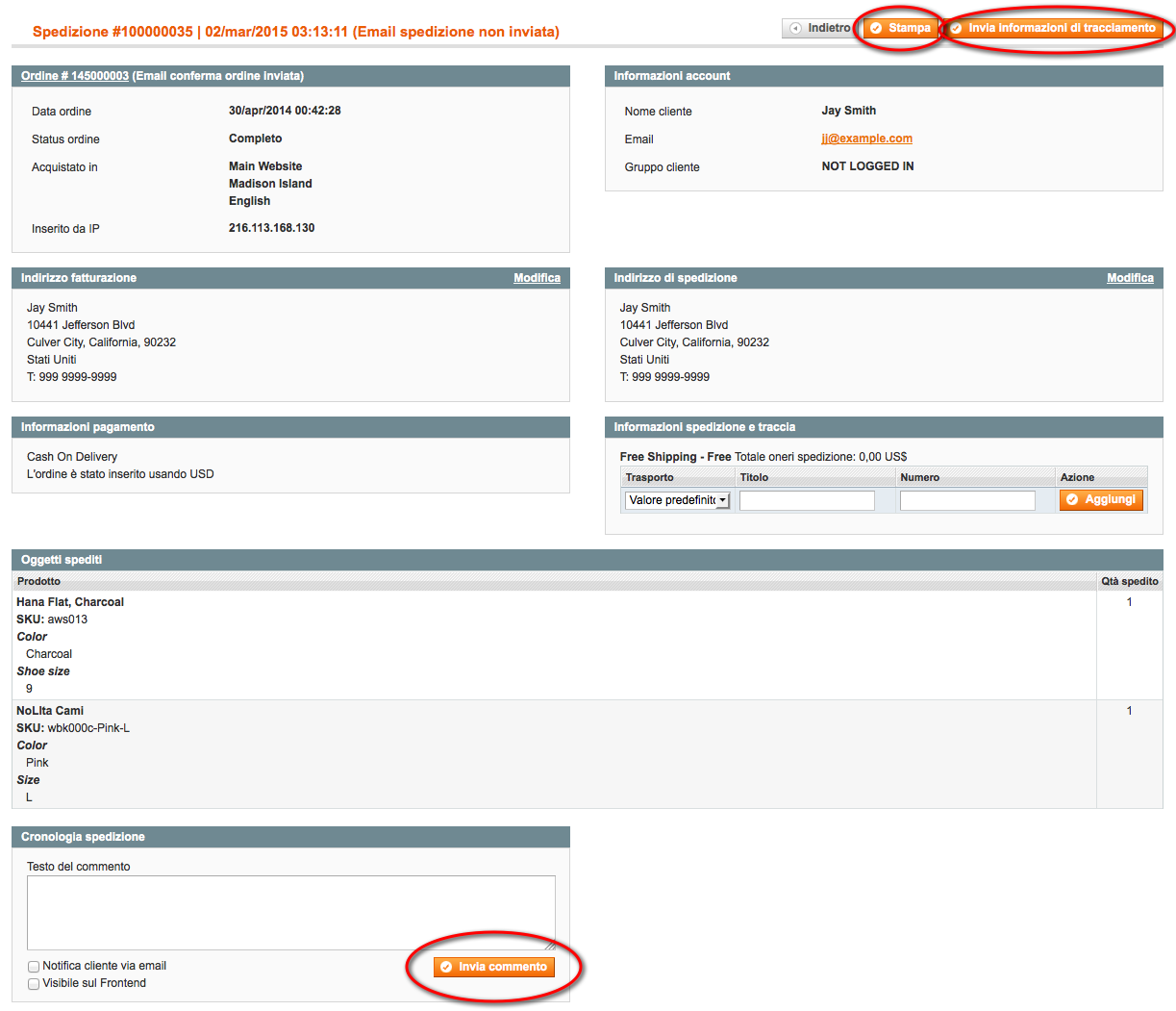Edit shipping address via Modifica link
The width and height of the screenshot is (1176, 1011).
coord(1130,278)
